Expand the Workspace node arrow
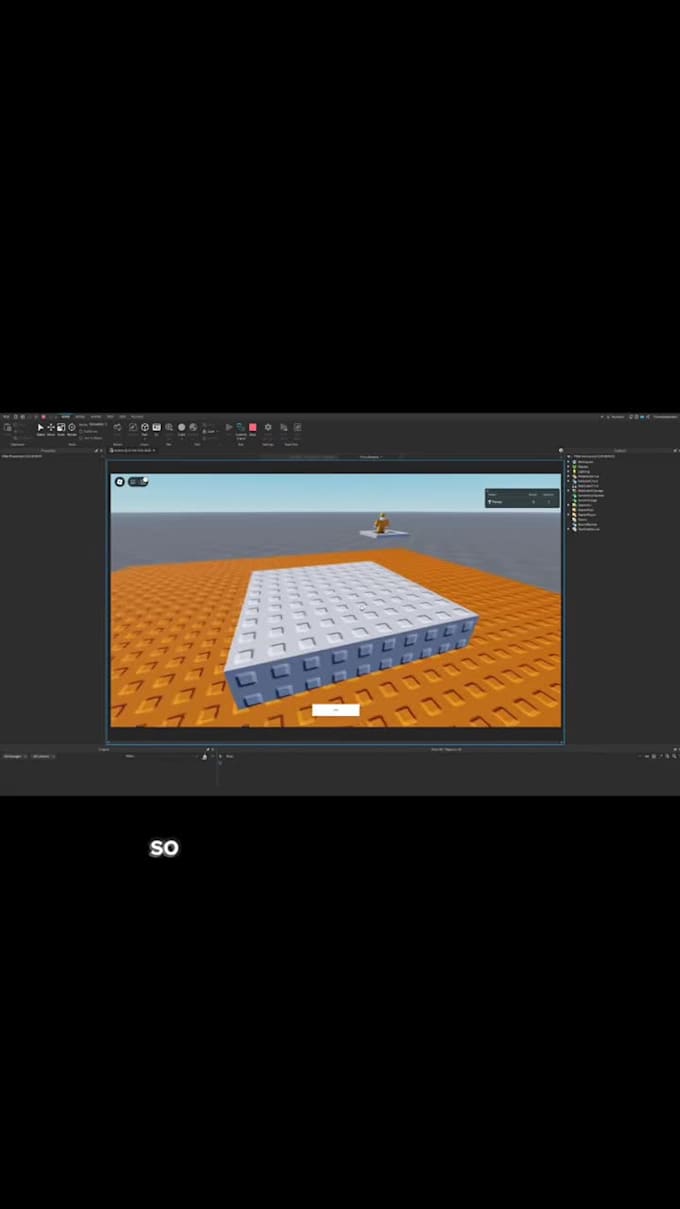The width and height of the screenshot is (680, 1209). (568, 462)
